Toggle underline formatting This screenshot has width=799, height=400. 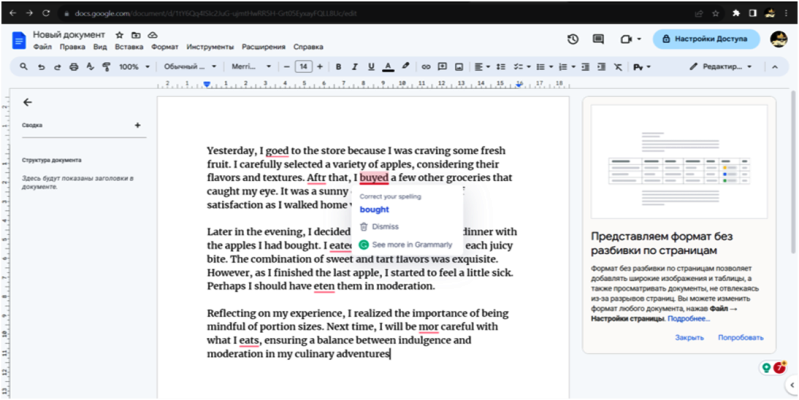pyautogui.click(x=372, y=67)
